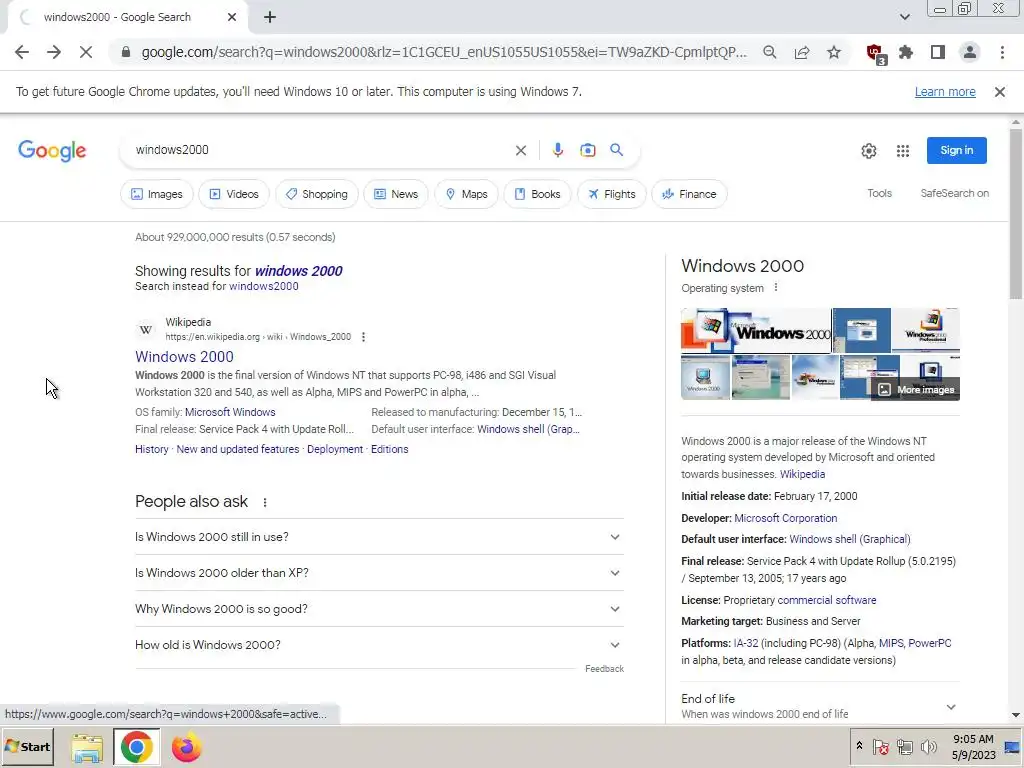
Task: Expand 'Is Windows 2000 older than XP?'
Action: pos(379,573)
